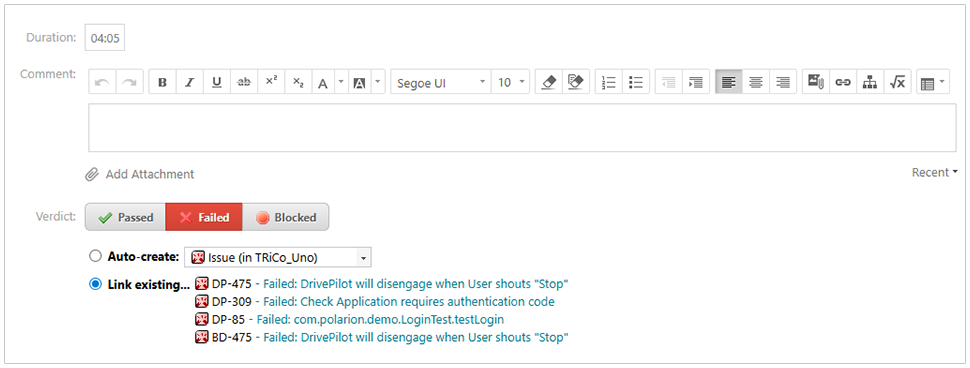Screen dimensions: 970x368
Task: Toggle underline formatting
Action: [x=217, y=82]
